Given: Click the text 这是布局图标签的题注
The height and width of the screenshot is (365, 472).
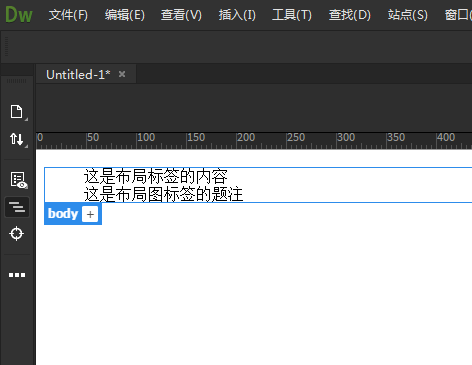Looking at the screenshot, I should pyautogui.click(x=163, y=194).
